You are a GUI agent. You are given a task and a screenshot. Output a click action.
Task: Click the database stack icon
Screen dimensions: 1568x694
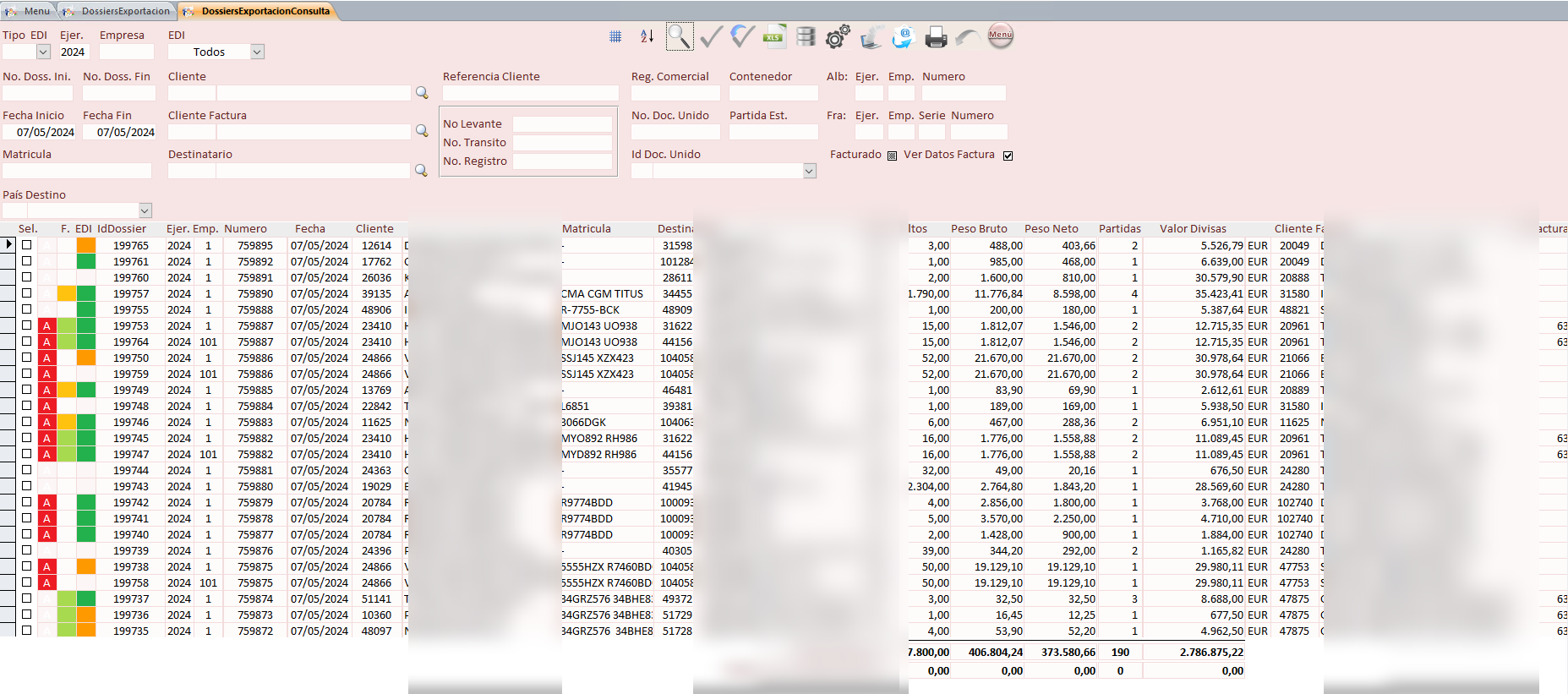click(x=806, y=36)
